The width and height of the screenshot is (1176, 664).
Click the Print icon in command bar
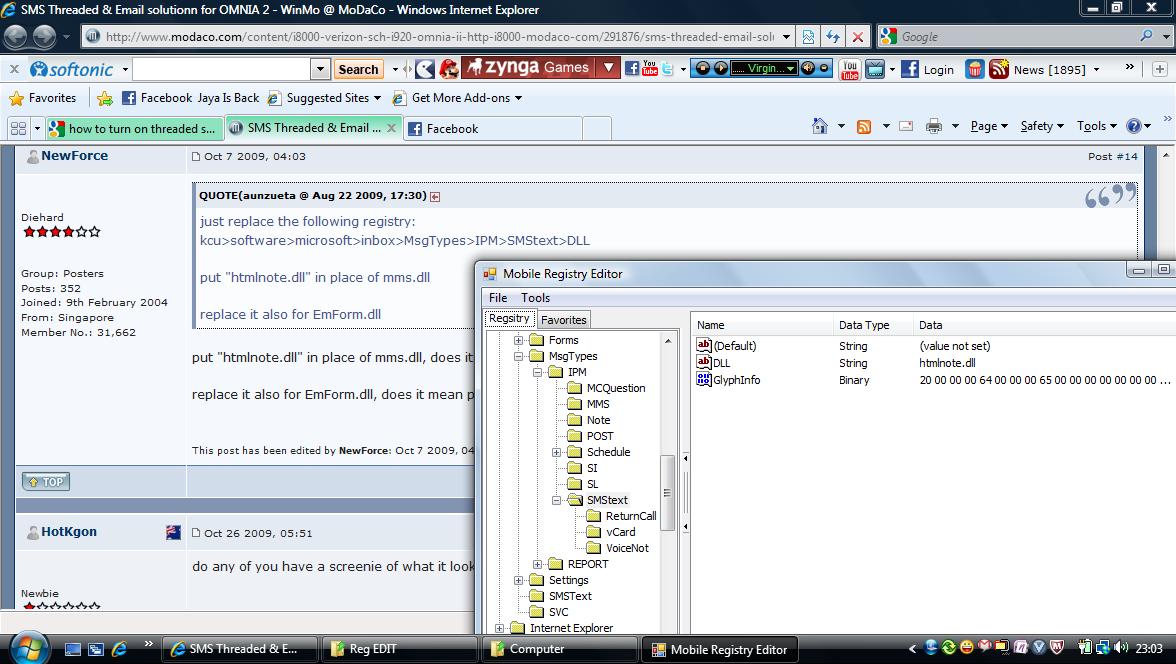coord(934,126)
